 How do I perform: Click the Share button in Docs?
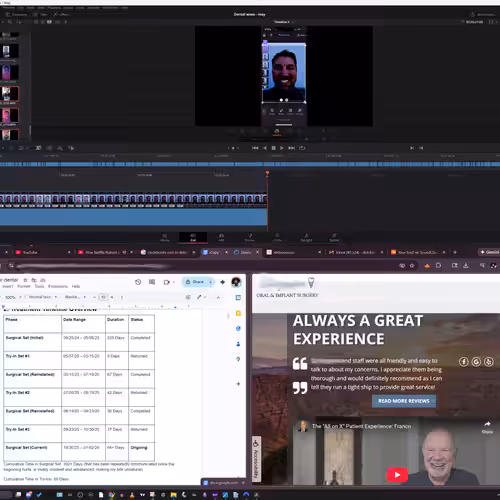click(x=195, y=282)
